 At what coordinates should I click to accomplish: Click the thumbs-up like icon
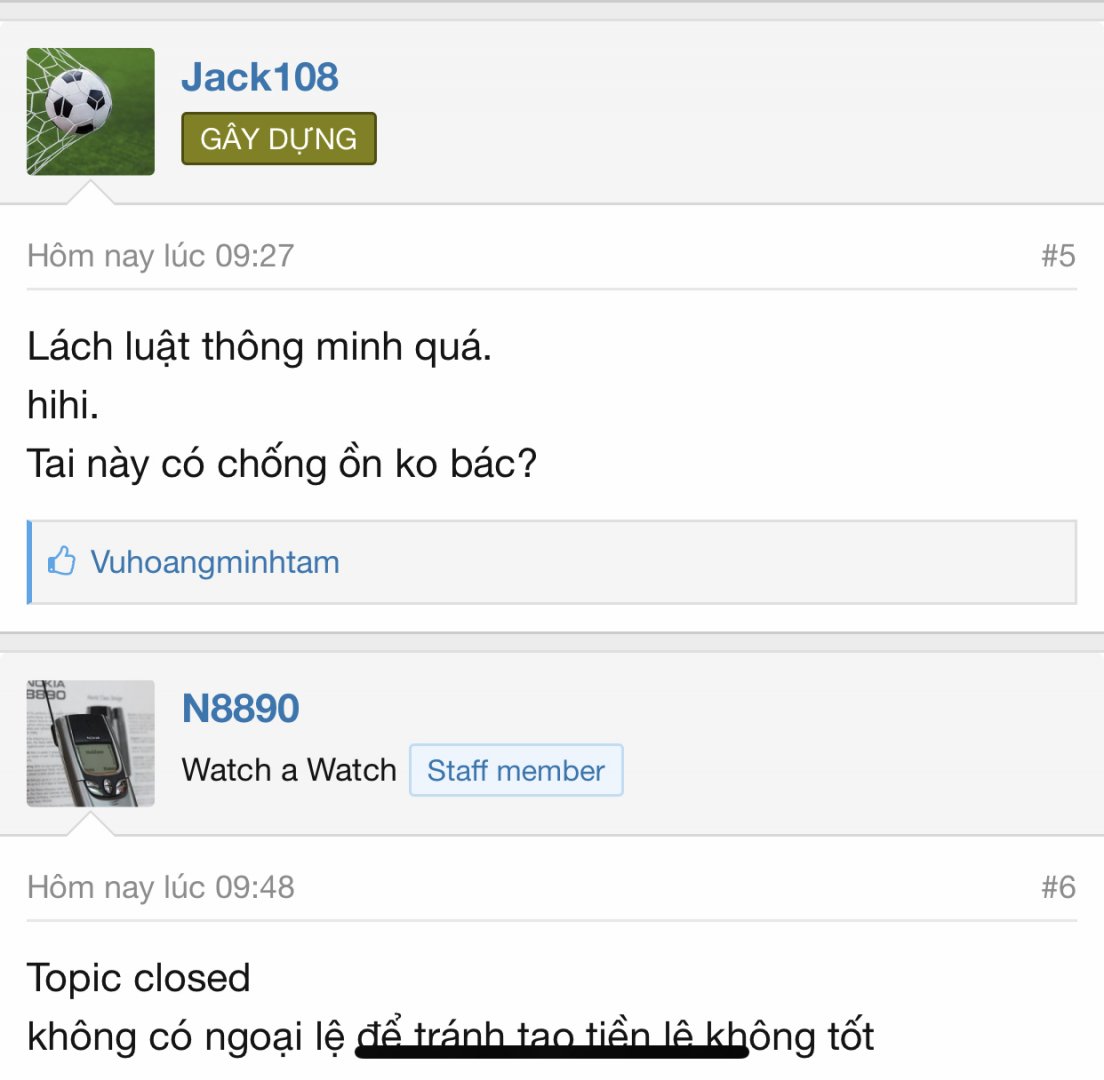pyautogui.click(x=61, y=561)
